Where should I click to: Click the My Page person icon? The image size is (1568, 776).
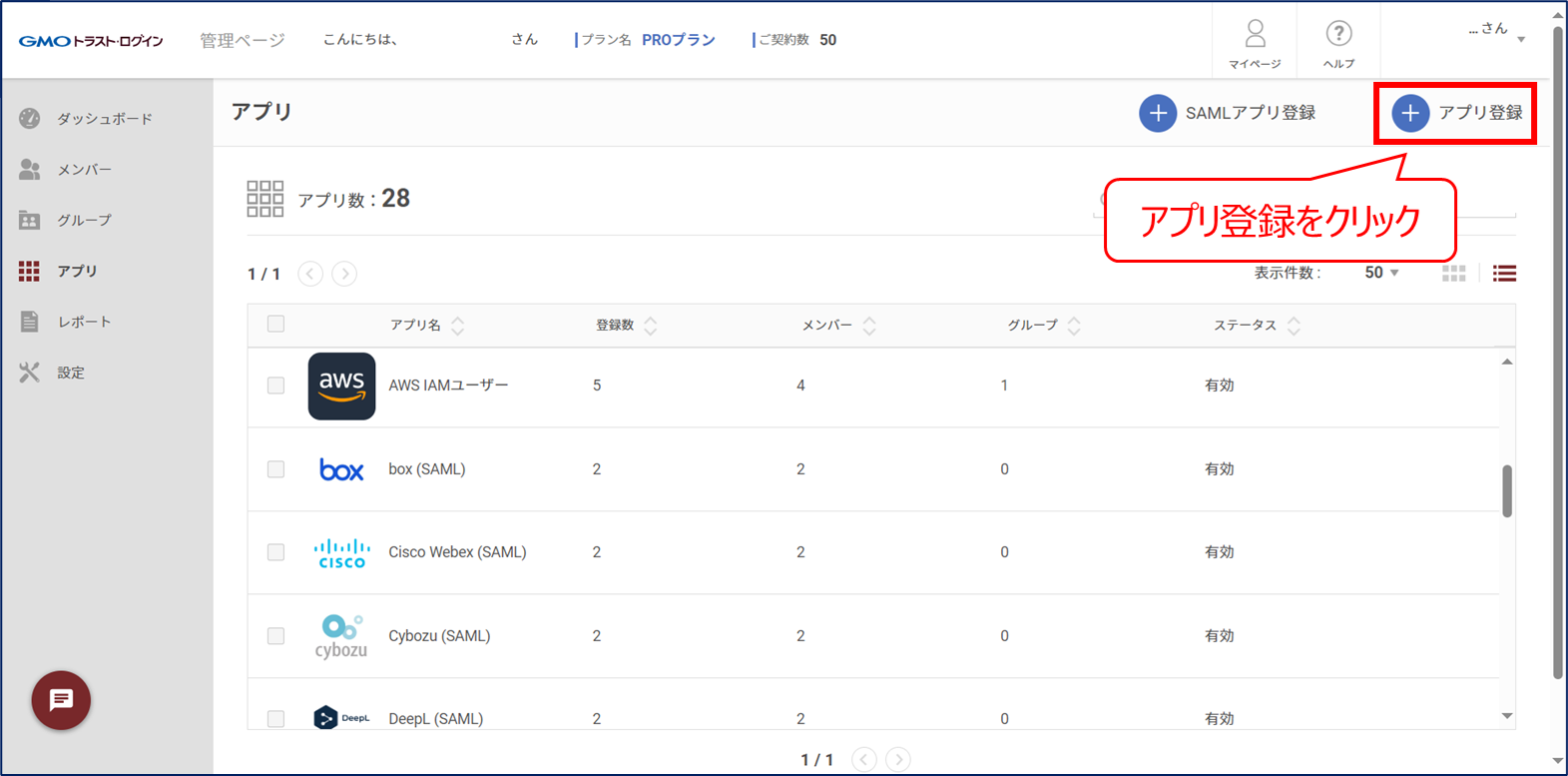click(x=1255, y=34)
